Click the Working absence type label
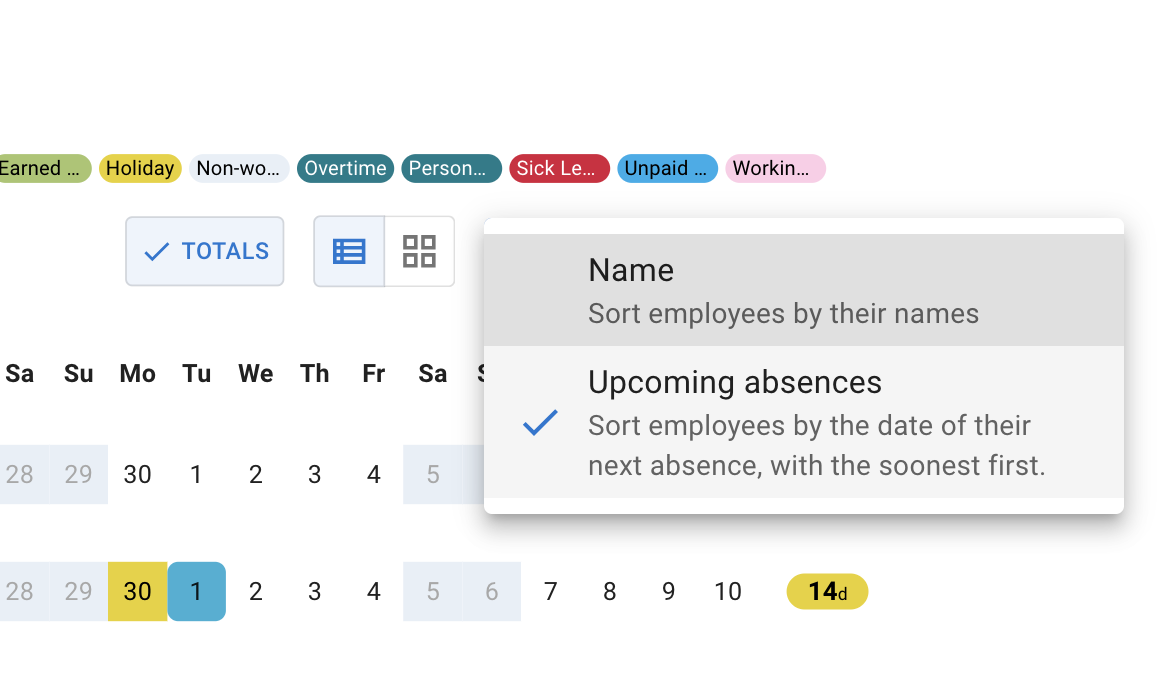This screenshot has width=1162, height=676. pyautogui.click(x=775, y=168)
